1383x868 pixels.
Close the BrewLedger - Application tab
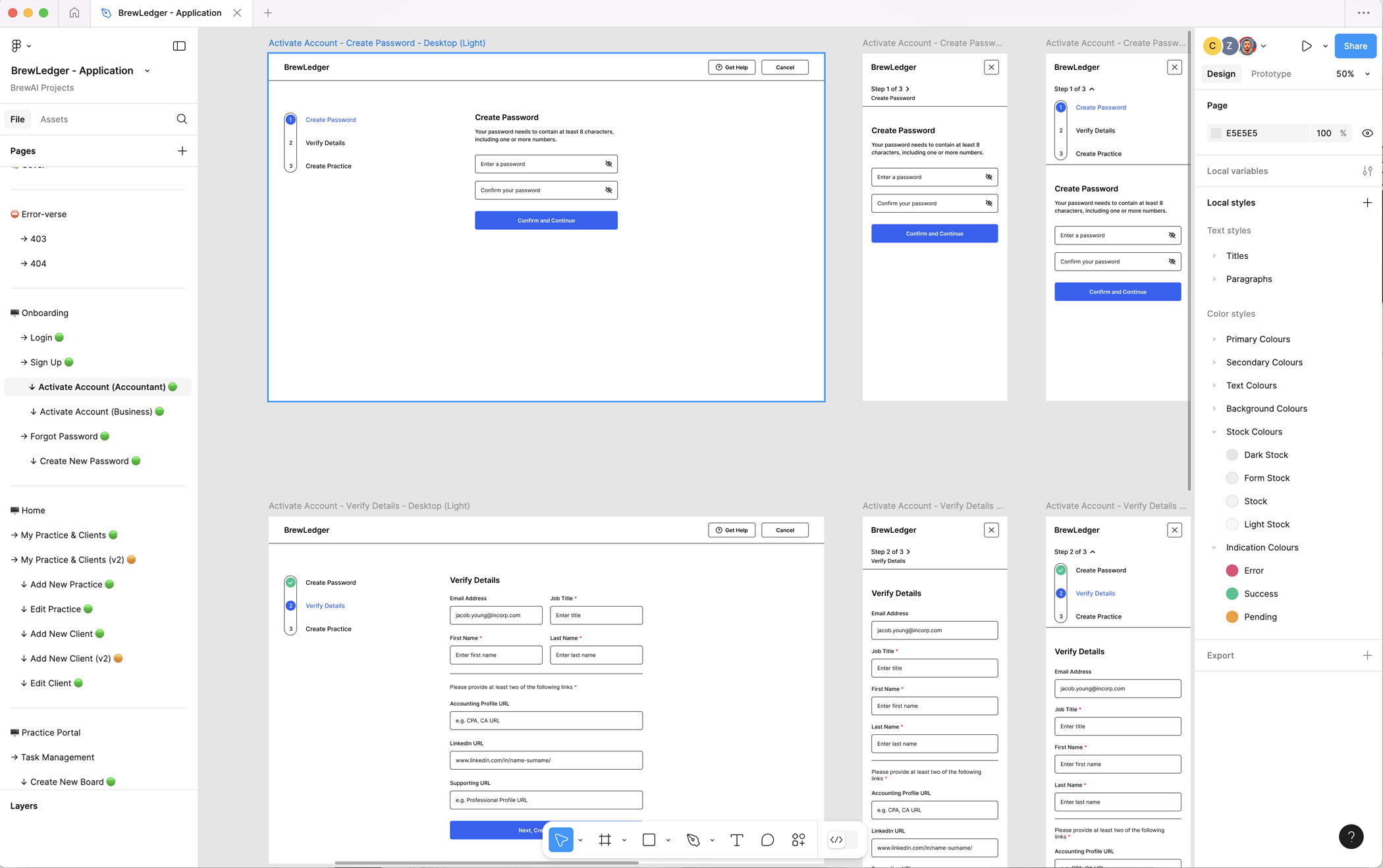(x=237, y=13)
